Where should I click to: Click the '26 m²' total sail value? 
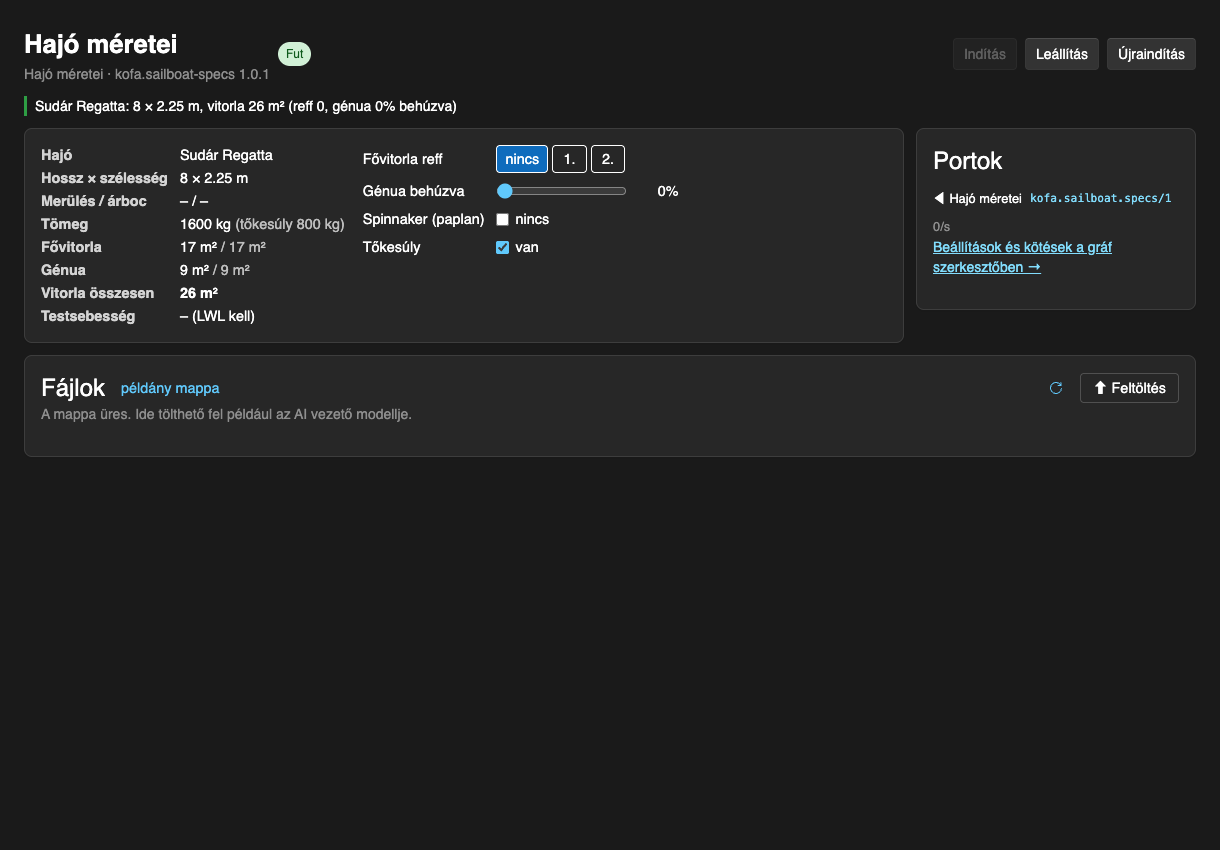tap(199, 293)
